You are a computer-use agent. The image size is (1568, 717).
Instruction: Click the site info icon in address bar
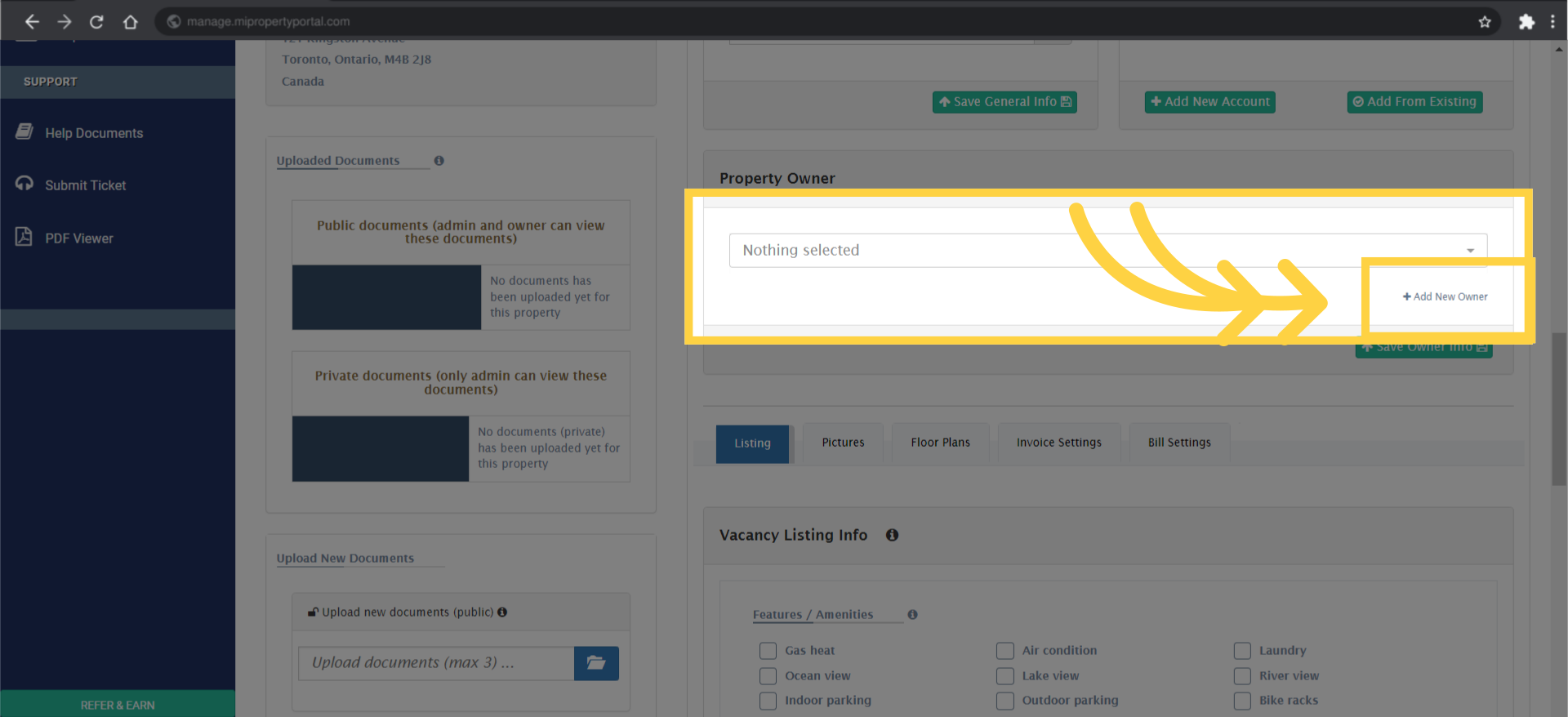tap(173, 22)
